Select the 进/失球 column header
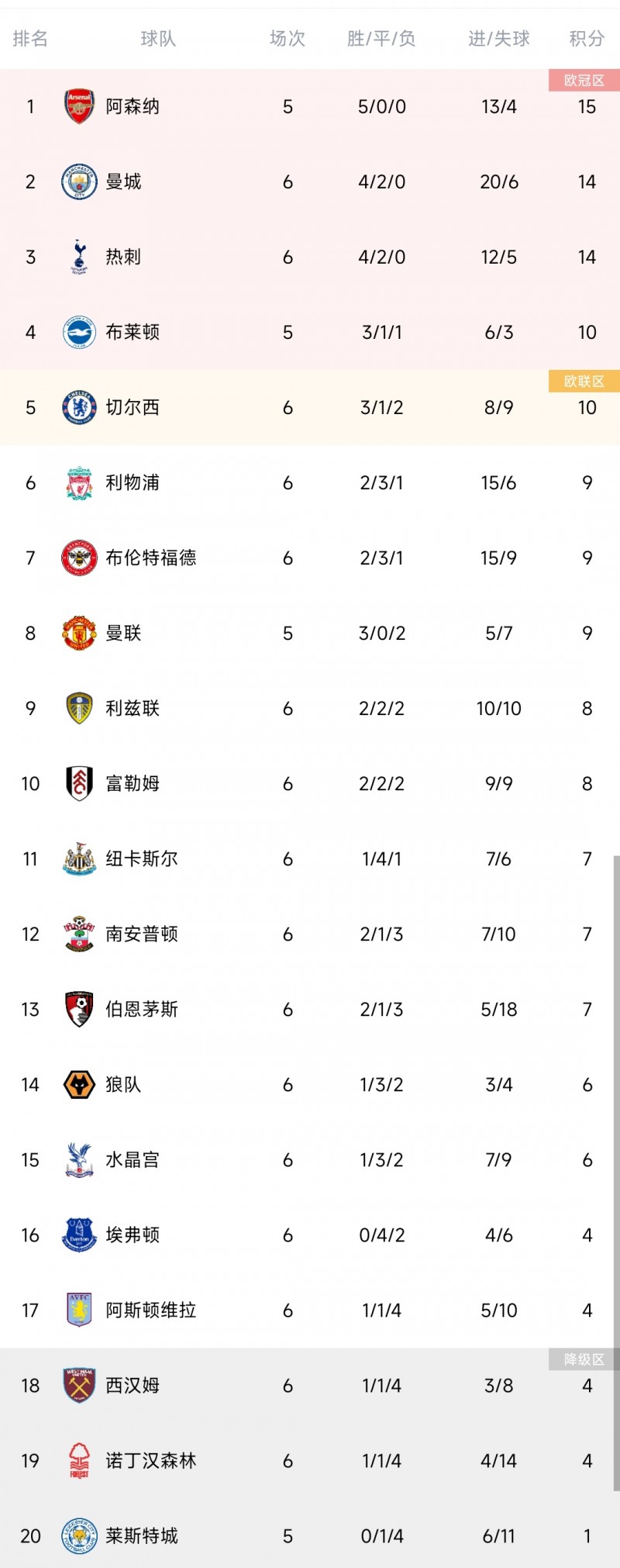The image size is (620, 1568). (x=498, y=39)
